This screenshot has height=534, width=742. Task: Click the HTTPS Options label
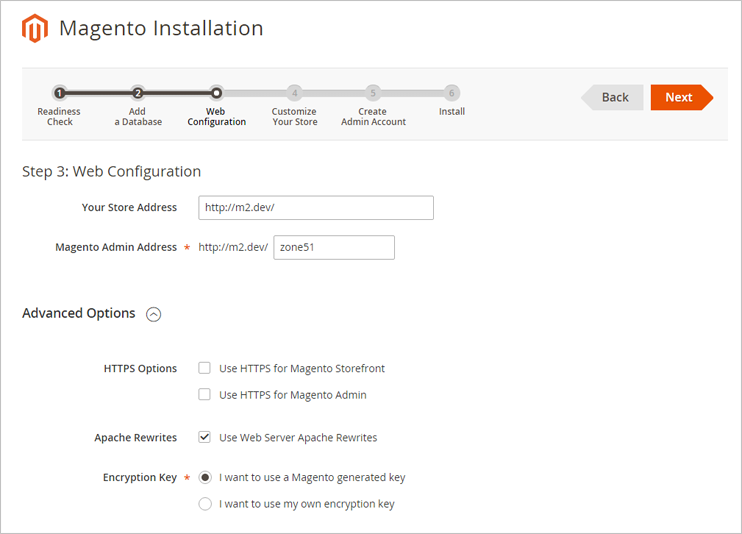coord(140,368)
